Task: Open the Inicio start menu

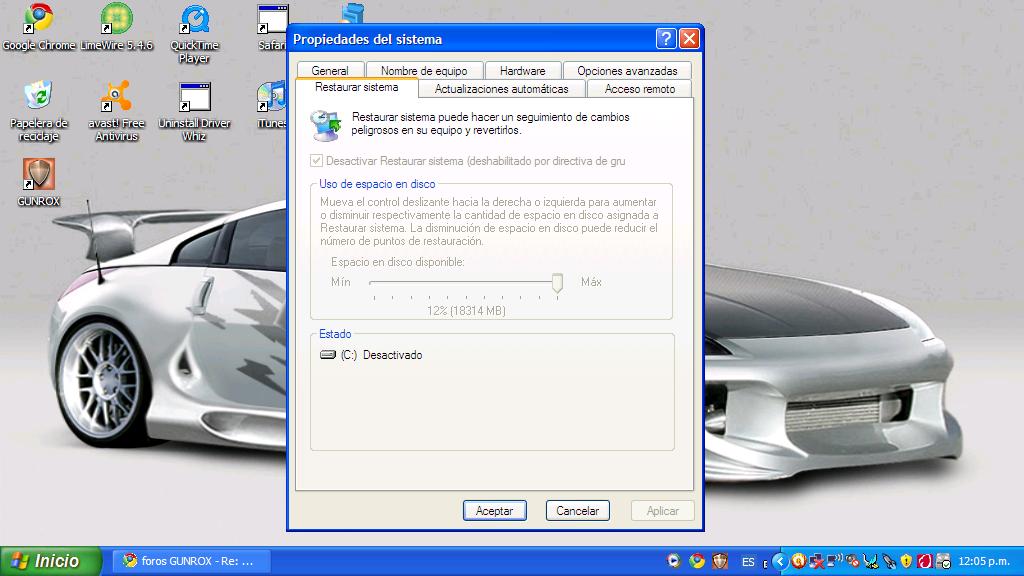Action: click(51, 561)
